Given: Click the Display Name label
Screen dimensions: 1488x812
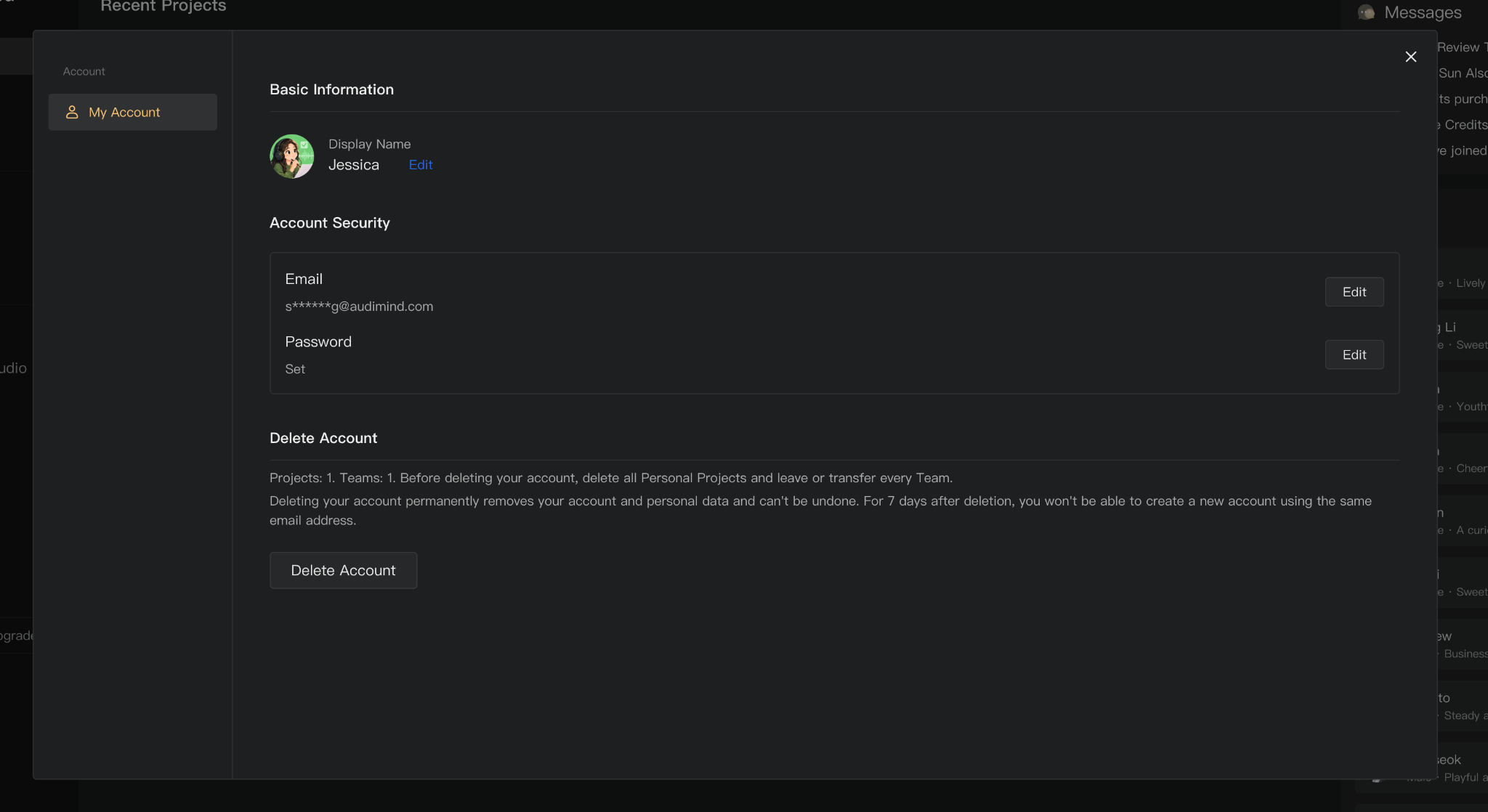Looking at the screenshot, I should click(369, 144).
